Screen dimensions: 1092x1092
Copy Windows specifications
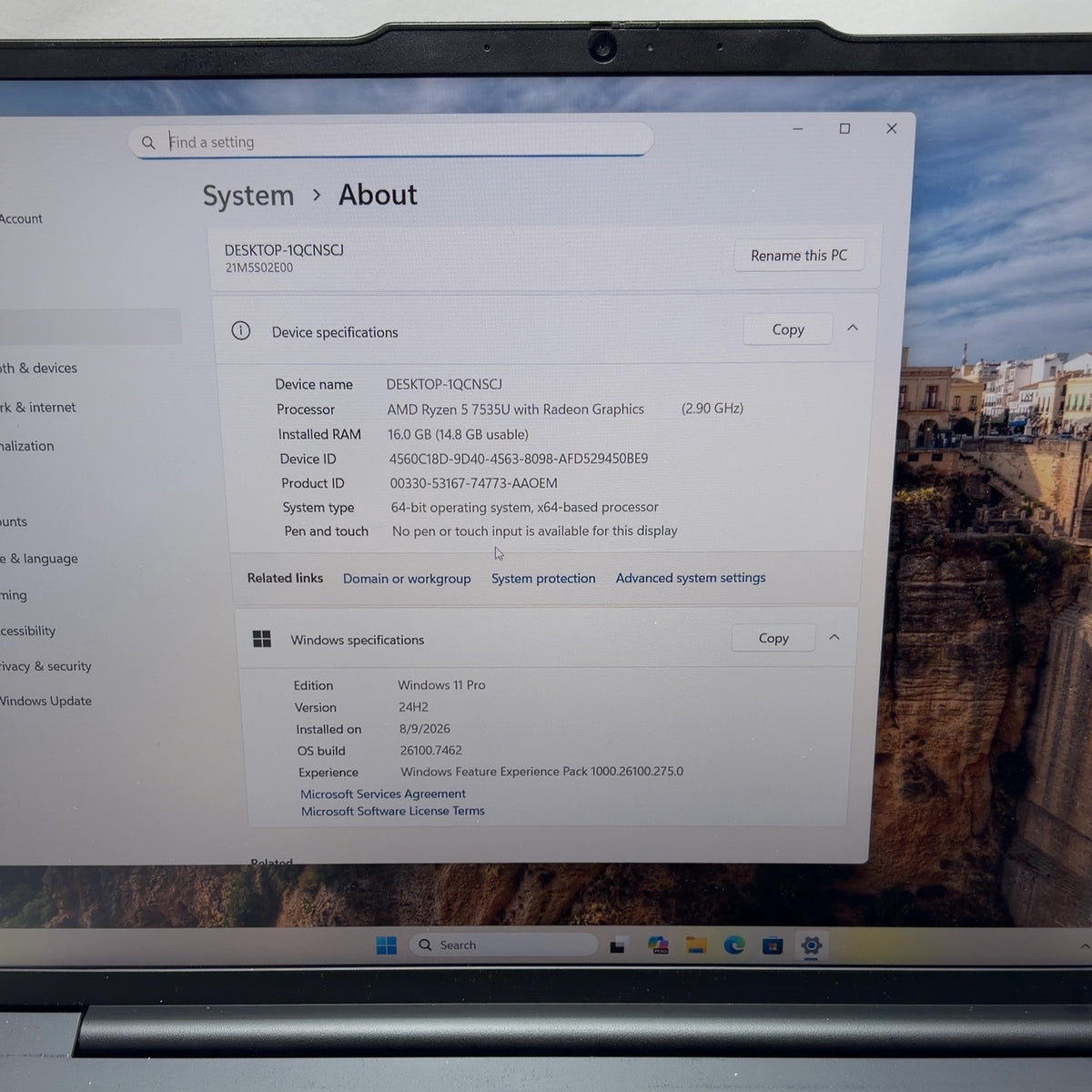773,639
